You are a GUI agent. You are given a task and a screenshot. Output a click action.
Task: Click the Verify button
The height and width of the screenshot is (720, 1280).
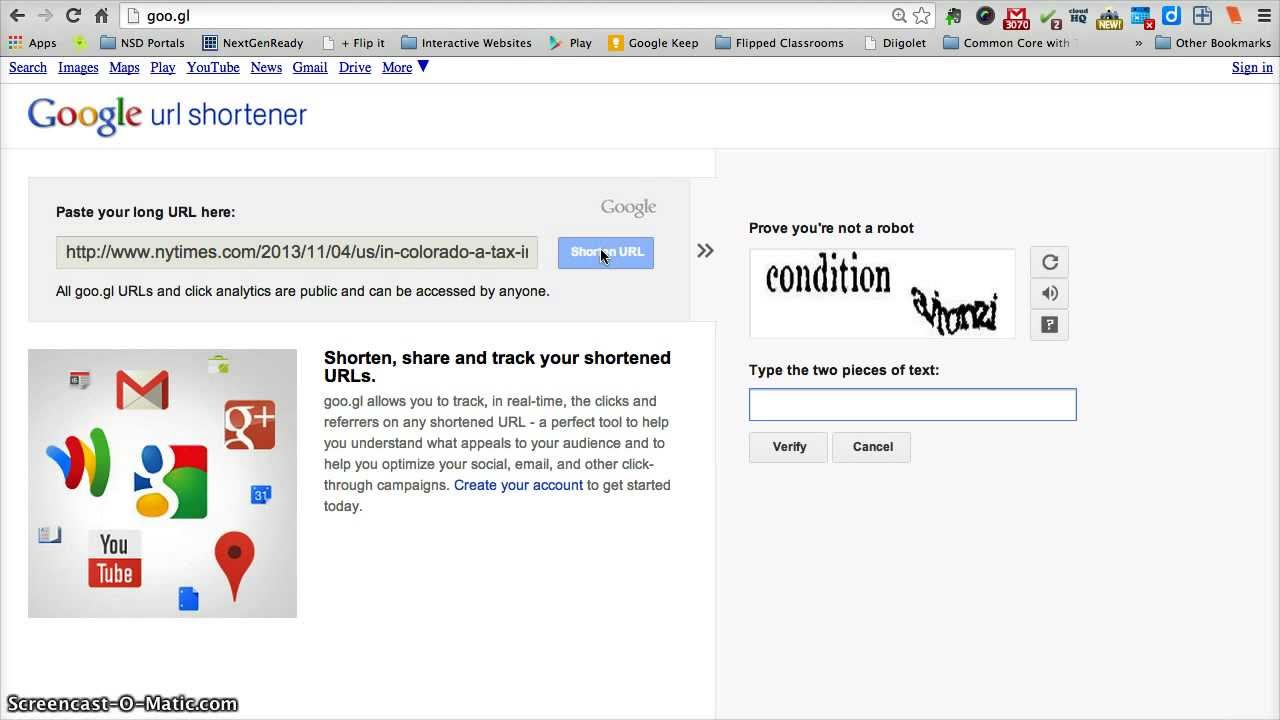[789, 447]
